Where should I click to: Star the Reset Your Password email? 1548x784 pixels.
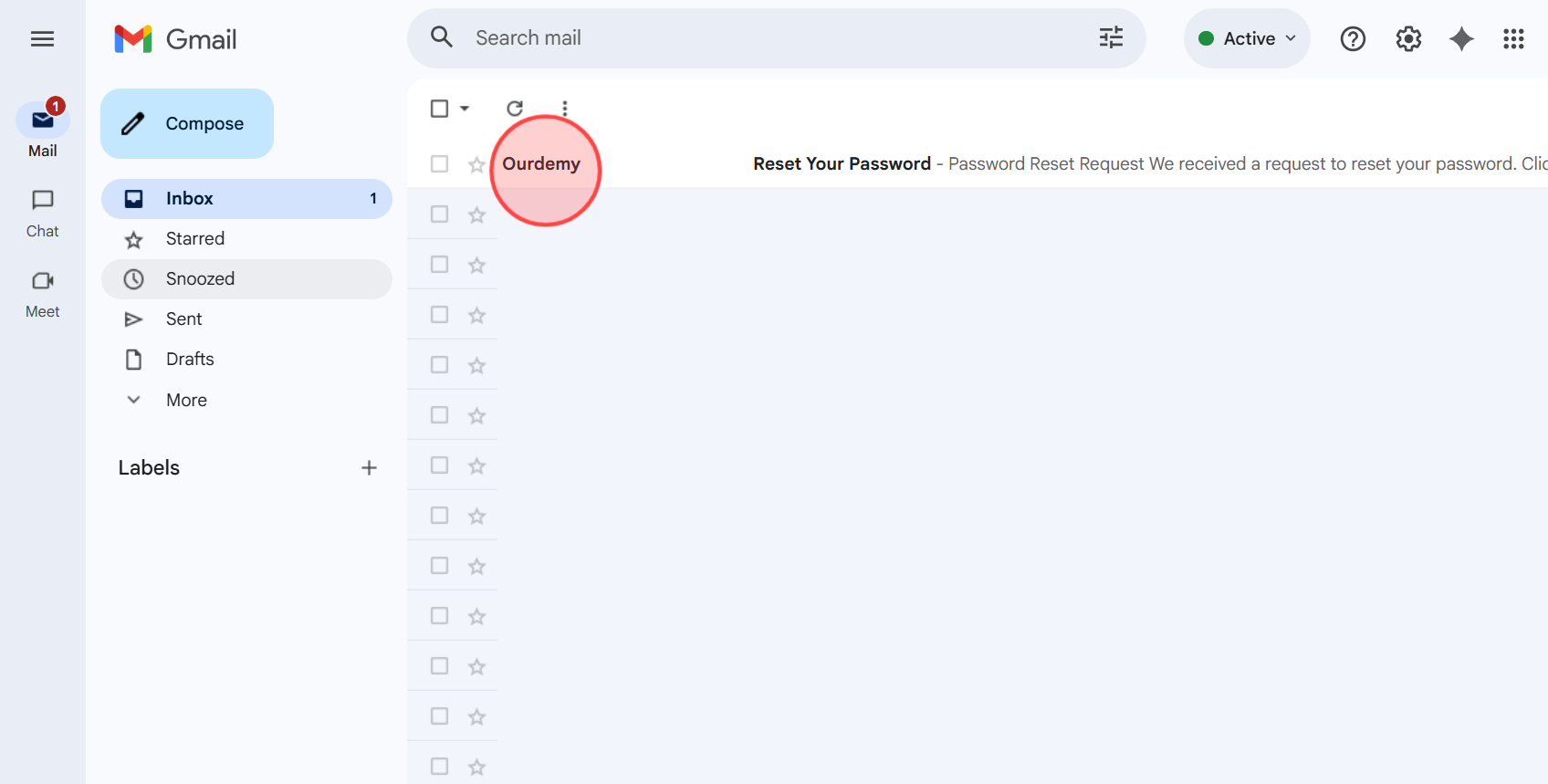(x=476, y=164)
